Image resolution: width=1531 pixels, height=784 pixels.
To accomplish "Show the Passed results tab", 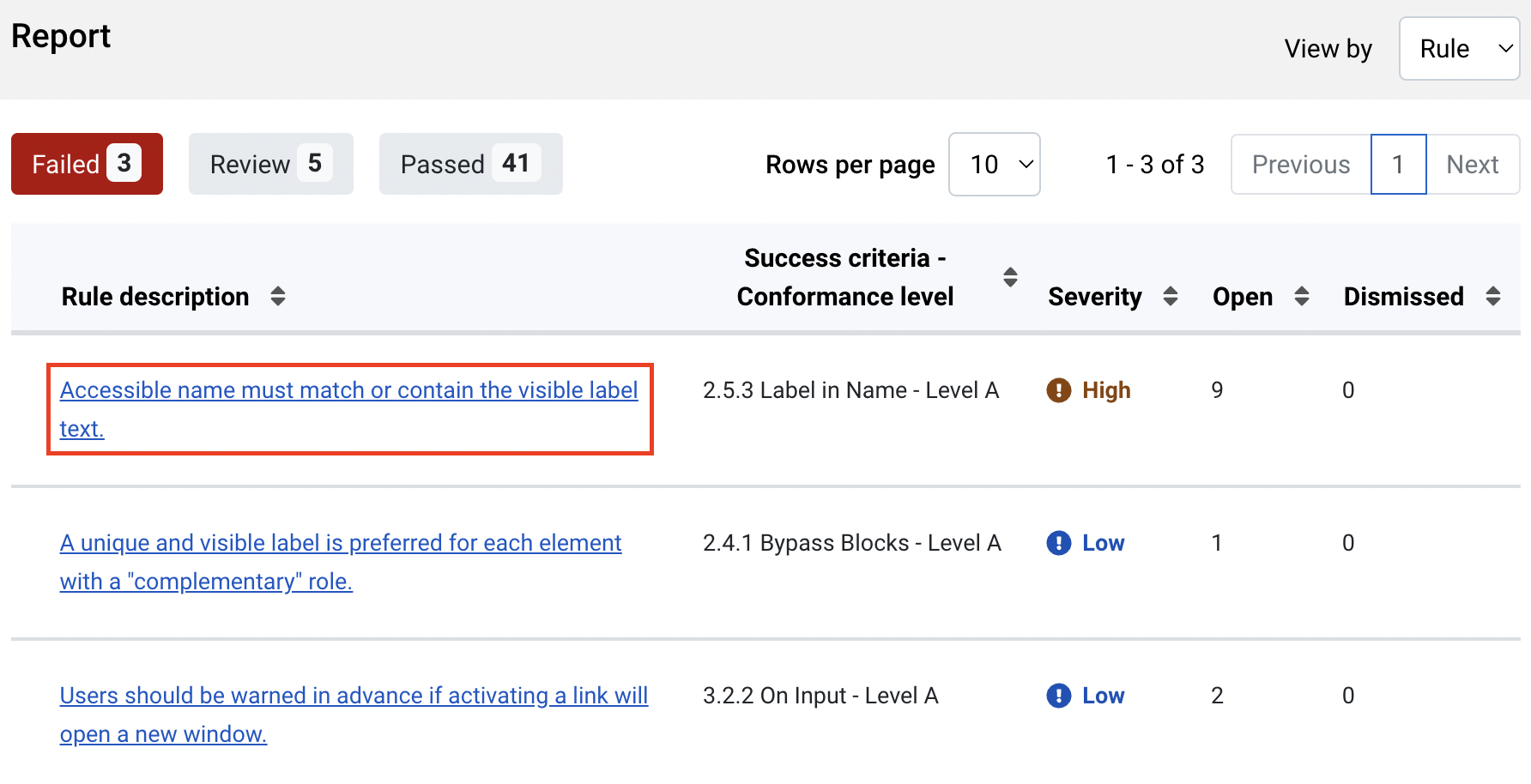I will pos(470,164).
